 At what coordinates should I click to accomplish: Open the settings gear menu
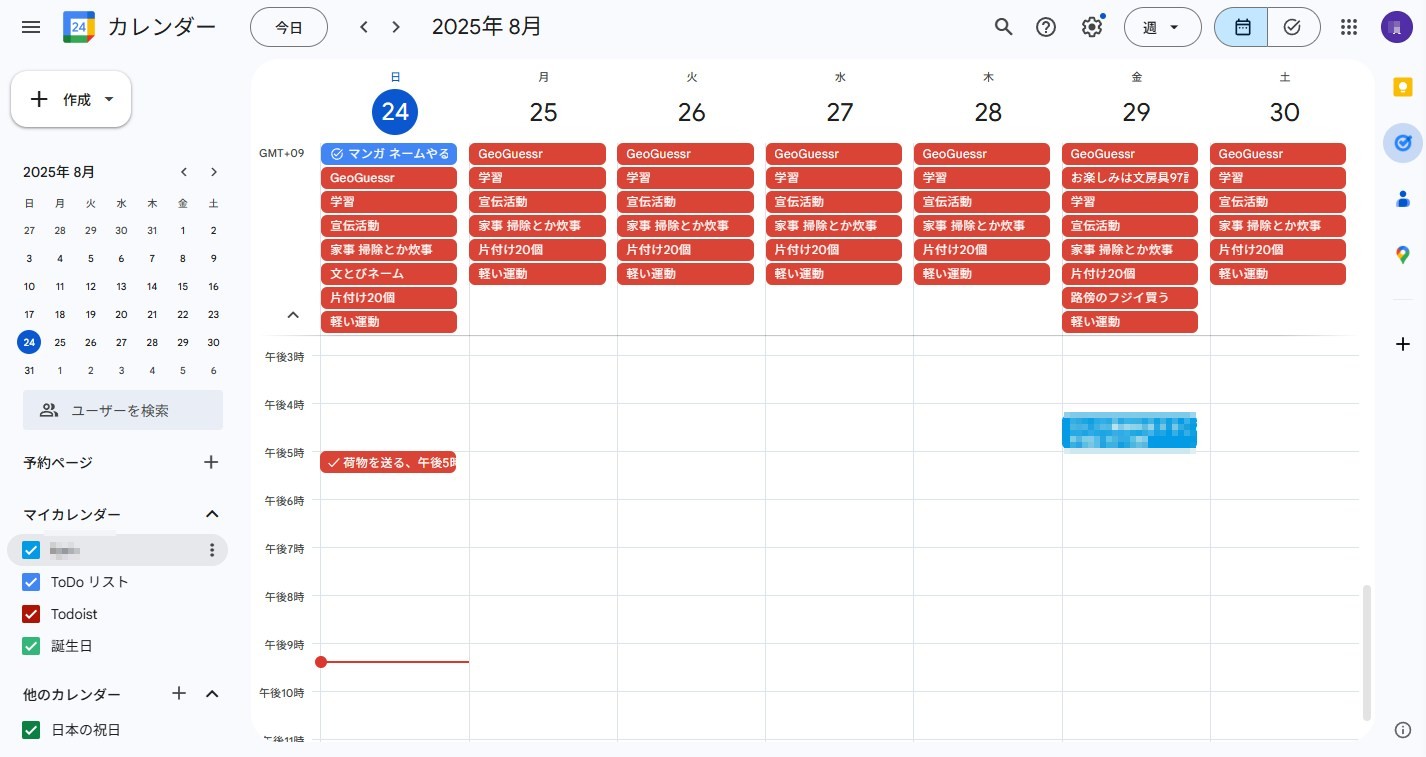coord(1092,27)
